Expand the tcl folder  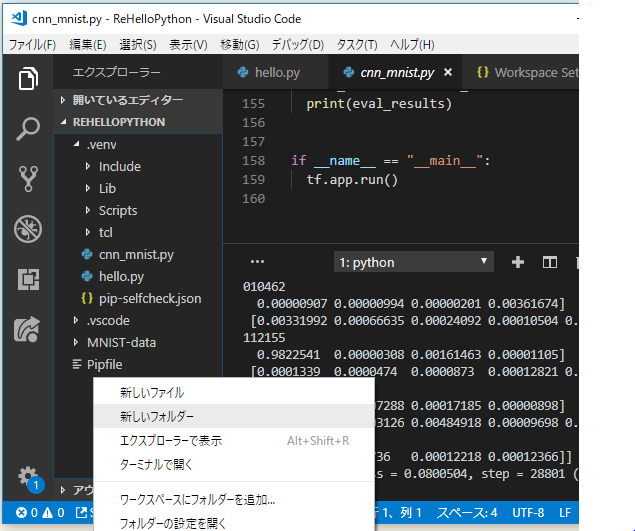click(87, 232)
